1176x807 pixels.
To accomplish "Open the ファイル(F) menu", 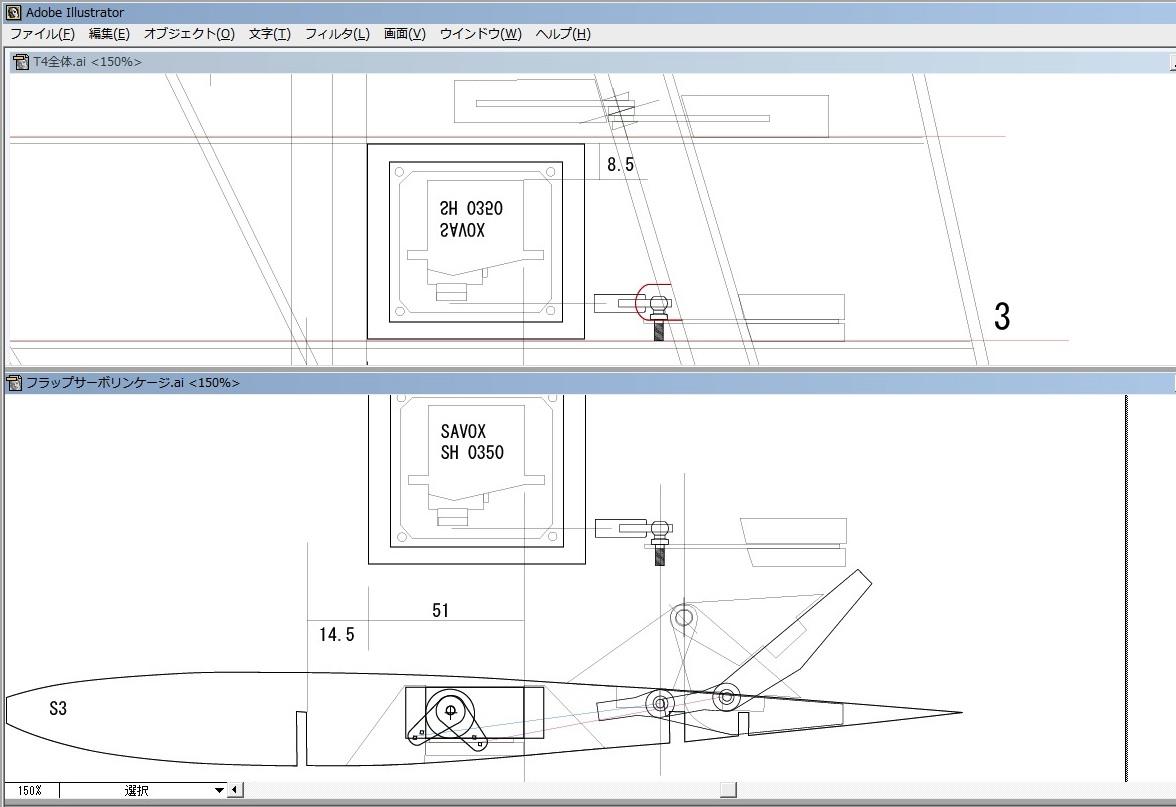I will 42,34.
